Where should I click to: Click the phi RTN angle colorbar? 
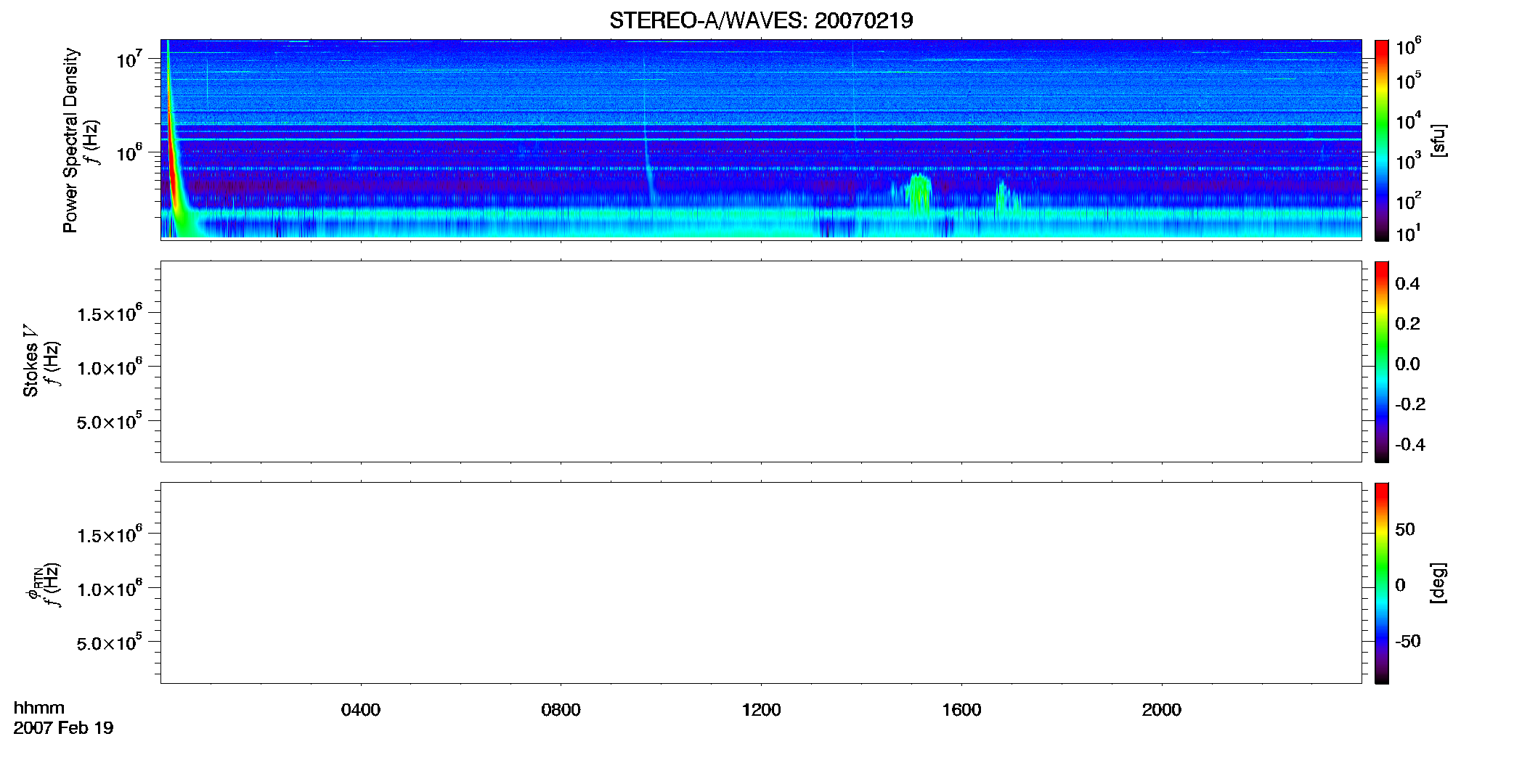[1382, 583]
